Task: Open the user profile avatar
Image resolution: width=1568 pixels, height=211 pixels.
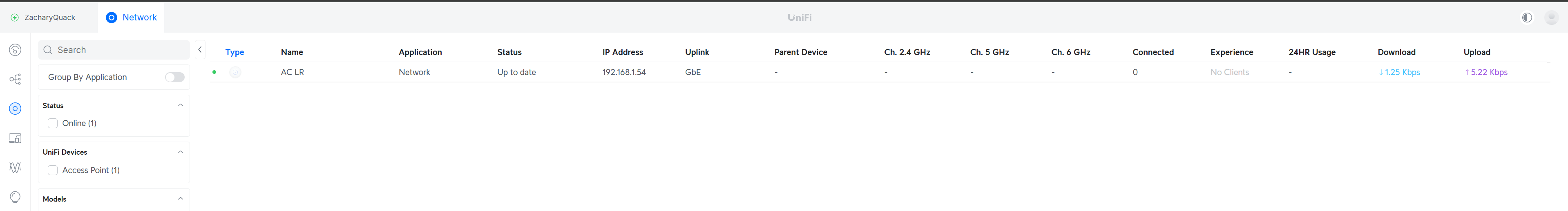Action: click(x=1551, y=18)
